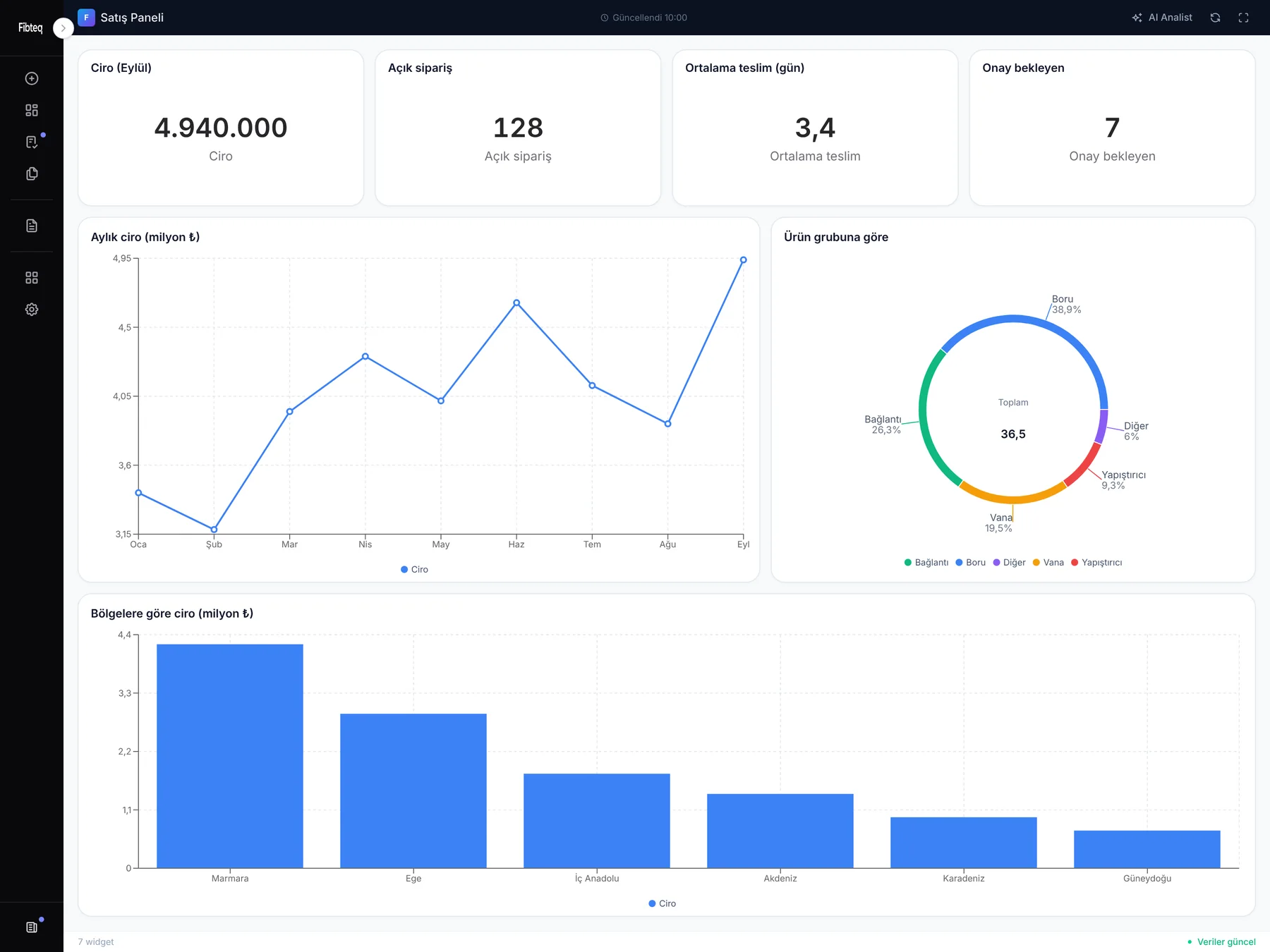1270x952 pixels.
Task: Open the settings gear icon in sidebar
Action: point(32,310)
